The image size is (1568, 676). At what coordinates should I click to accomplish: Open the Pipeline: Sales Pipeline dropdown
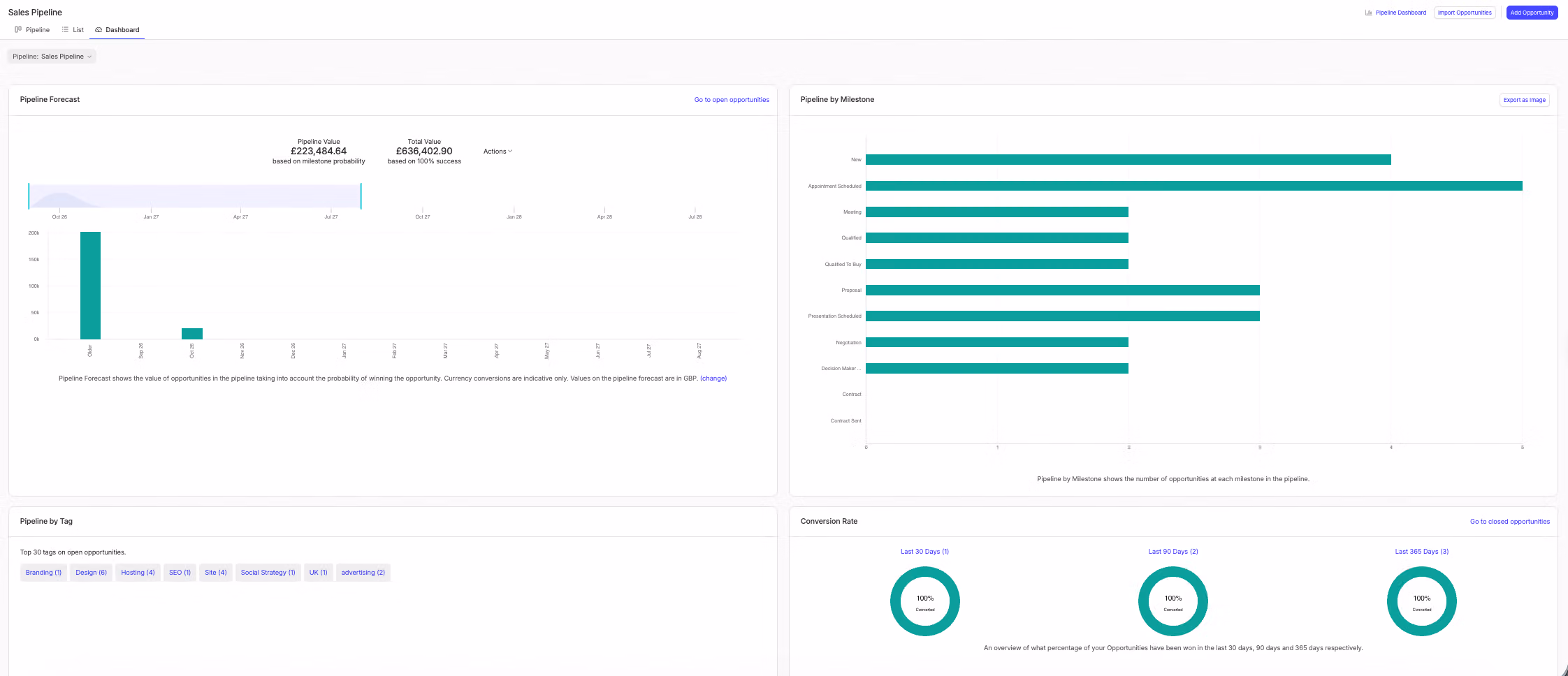click(x=52, y=57)
